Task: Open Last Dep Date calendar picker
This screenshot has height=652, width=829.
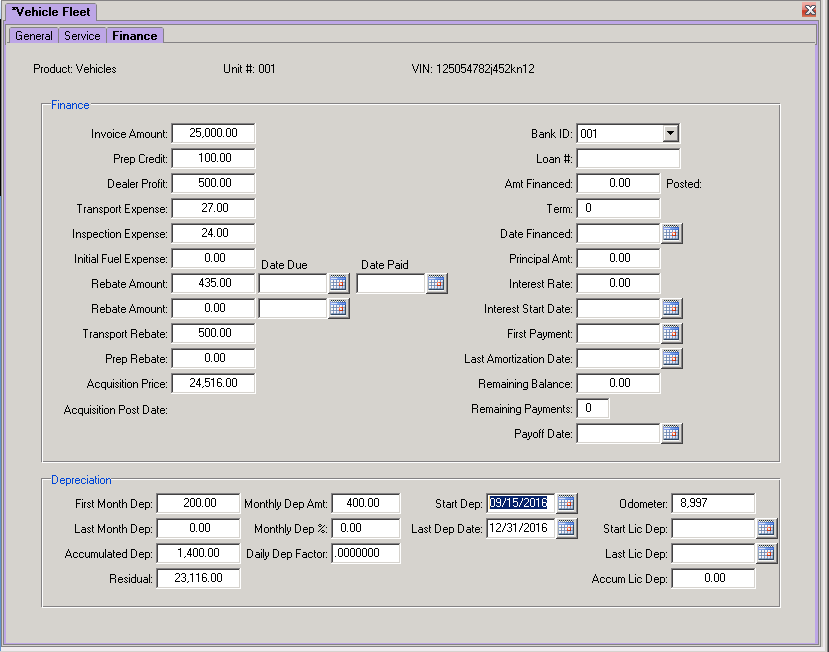Action: click(566, 528)
